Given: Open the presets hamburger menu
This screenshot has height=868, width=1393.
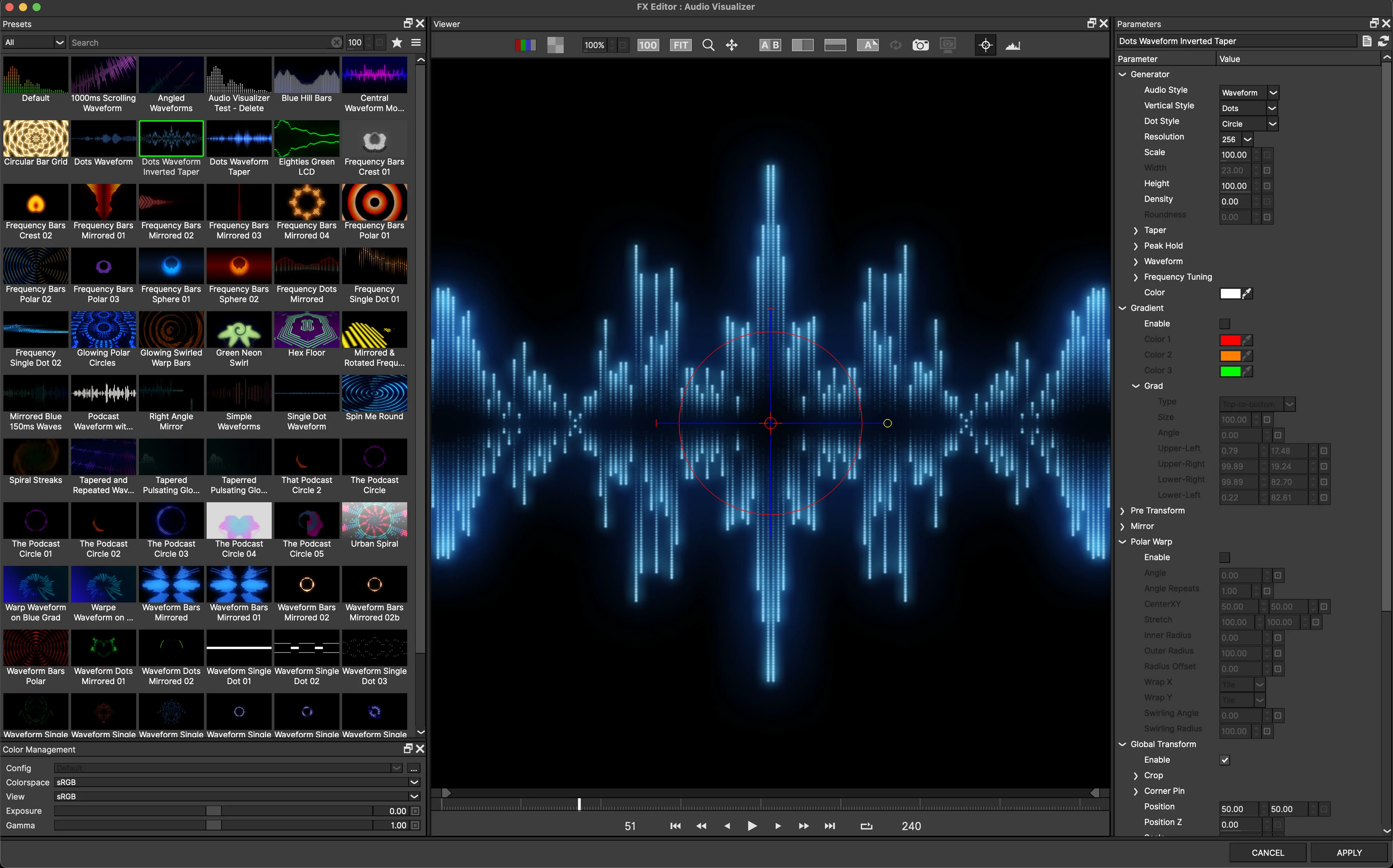Looking at the screenshot, I should click(x=416, y=42).
